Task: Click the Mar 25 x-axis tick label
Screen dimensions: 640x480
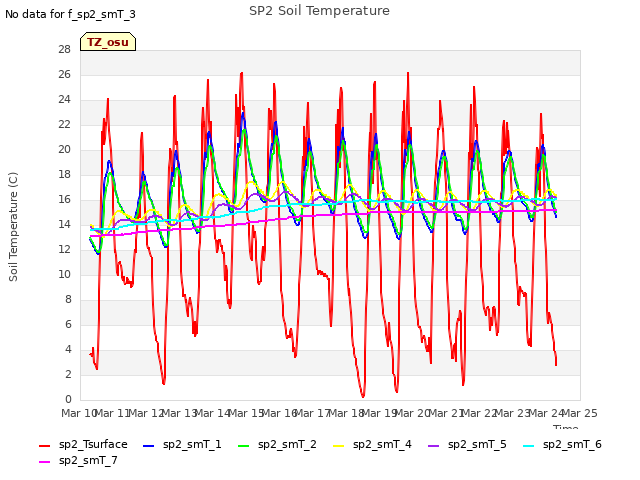Action: (580, 413)
